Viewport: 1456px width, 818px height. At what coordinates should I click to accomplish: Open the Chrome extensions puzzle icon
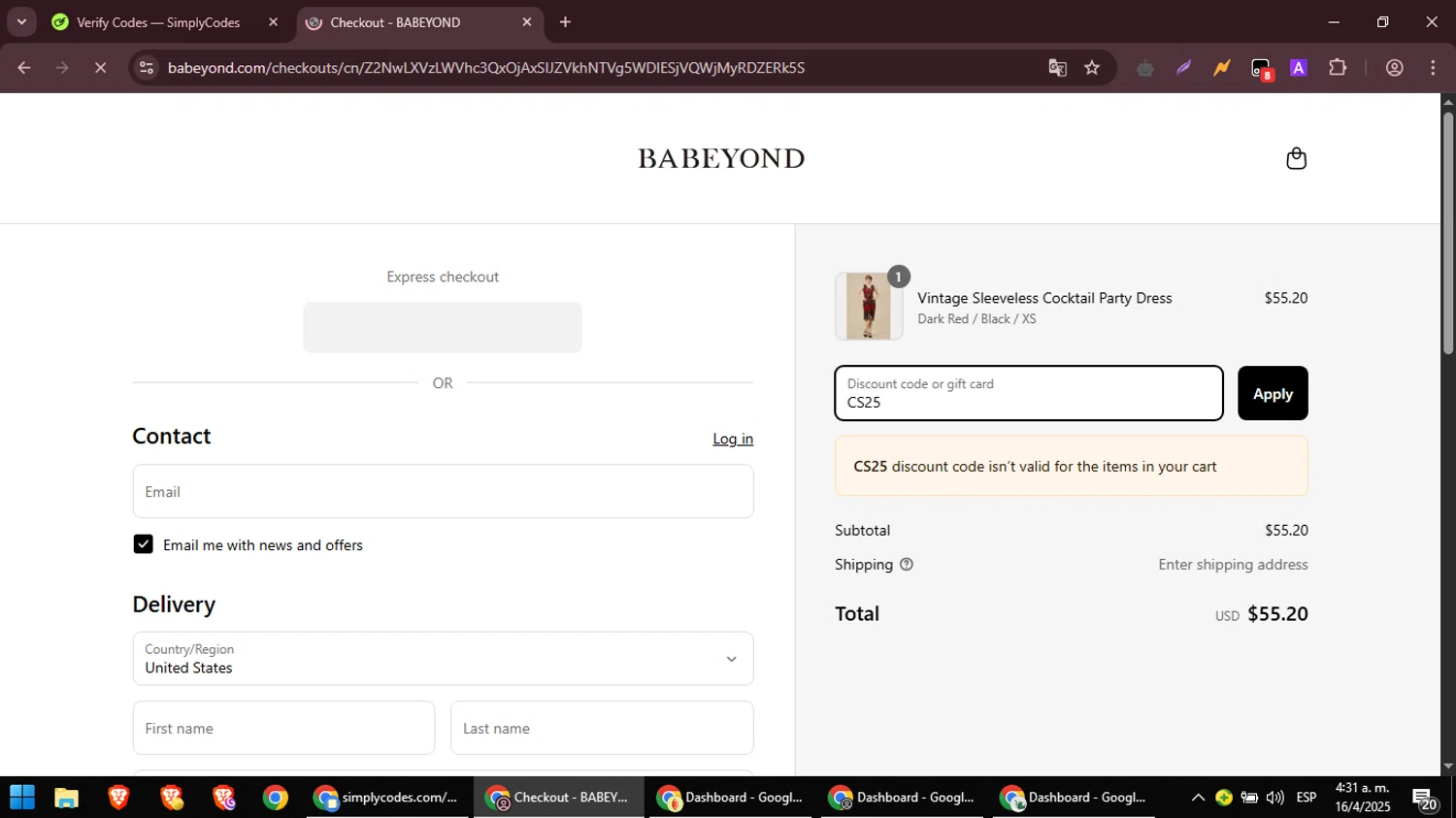[x=1338, y=68]
